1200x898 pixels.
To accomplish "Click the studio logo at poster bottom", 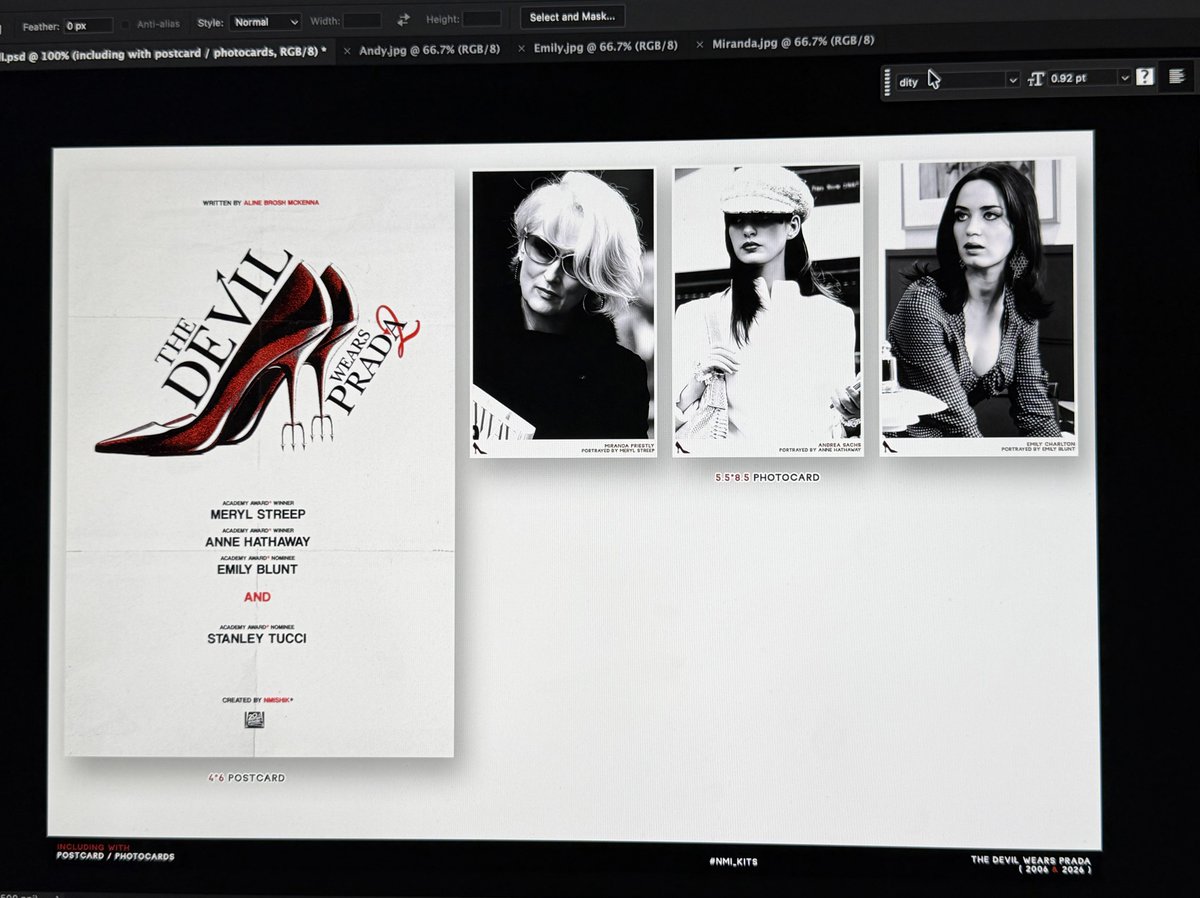I will 255,720.
